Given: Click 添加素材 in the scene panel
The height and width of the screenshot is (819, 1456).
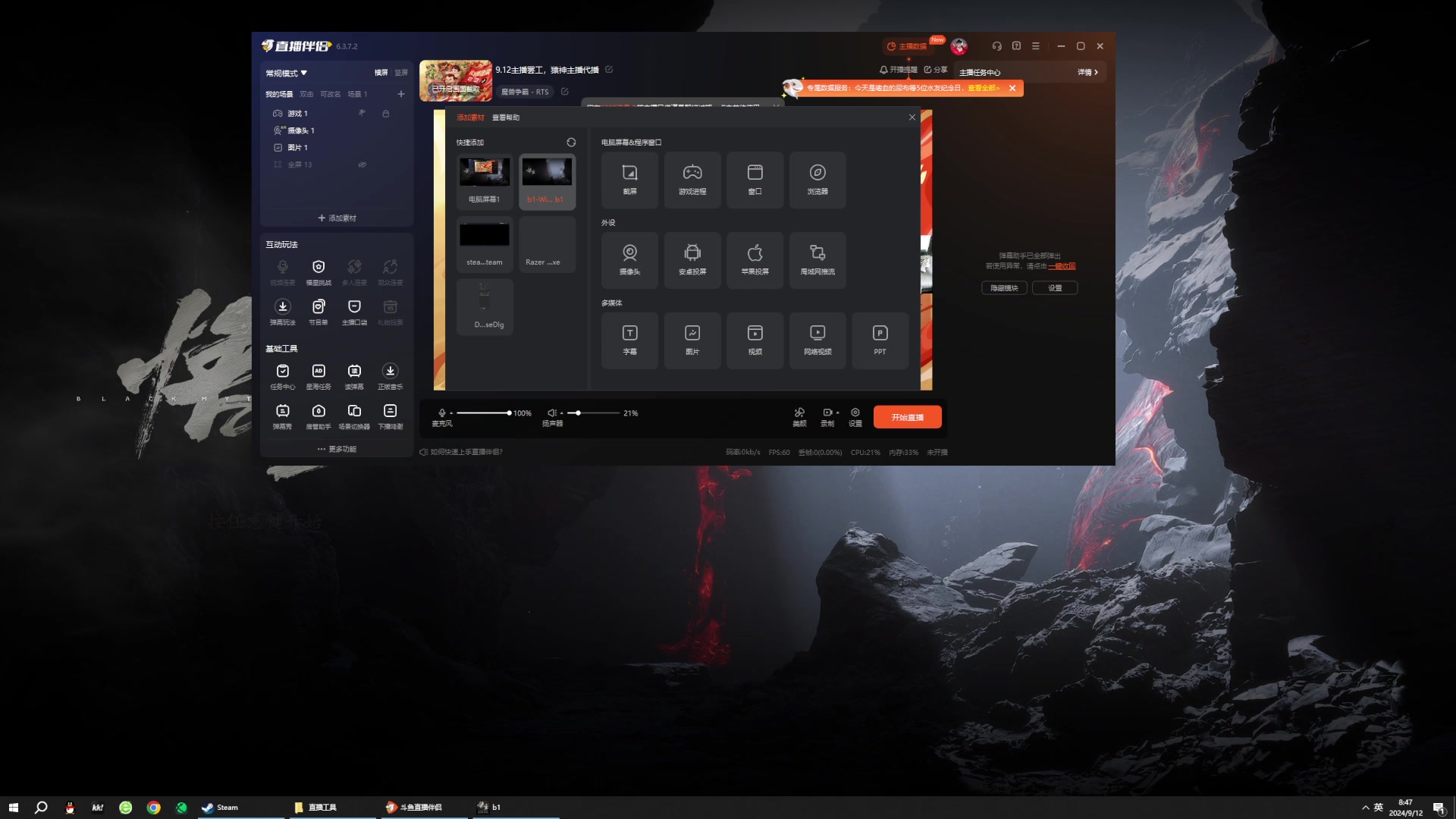Looking at the screenshot, I should 337,218.
